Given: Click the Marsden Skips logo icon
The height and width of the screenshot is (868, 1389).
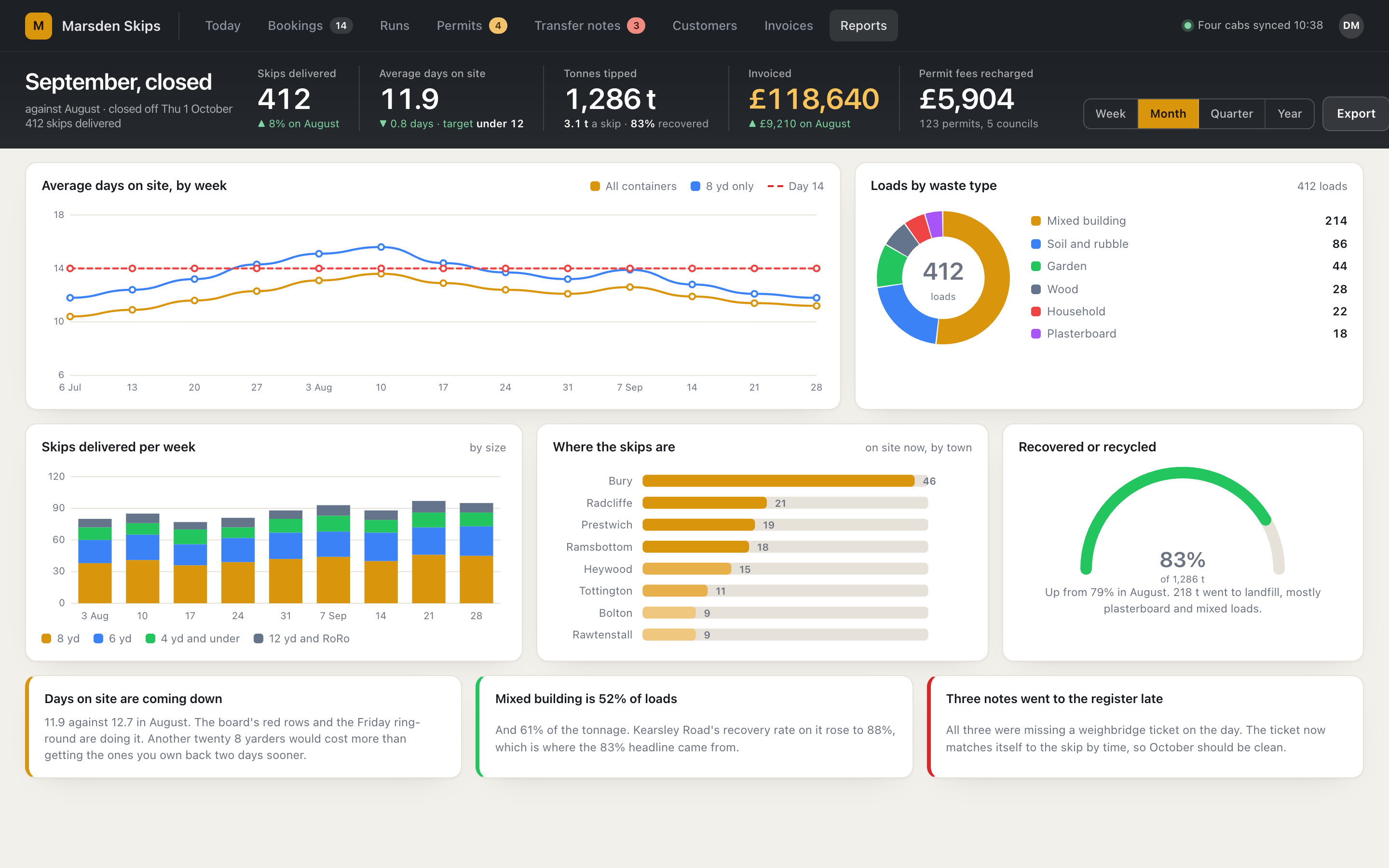Looking at the screenshot, I should coord(39,26).
